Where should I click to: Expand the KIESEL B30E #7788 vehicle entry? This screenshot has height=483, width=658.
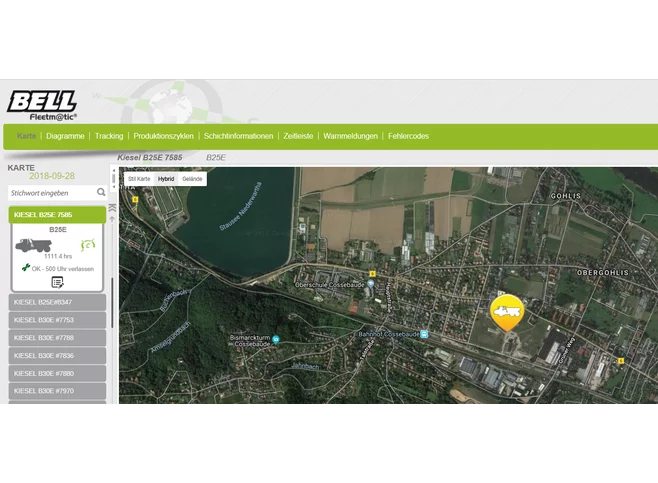pos(57,338)
